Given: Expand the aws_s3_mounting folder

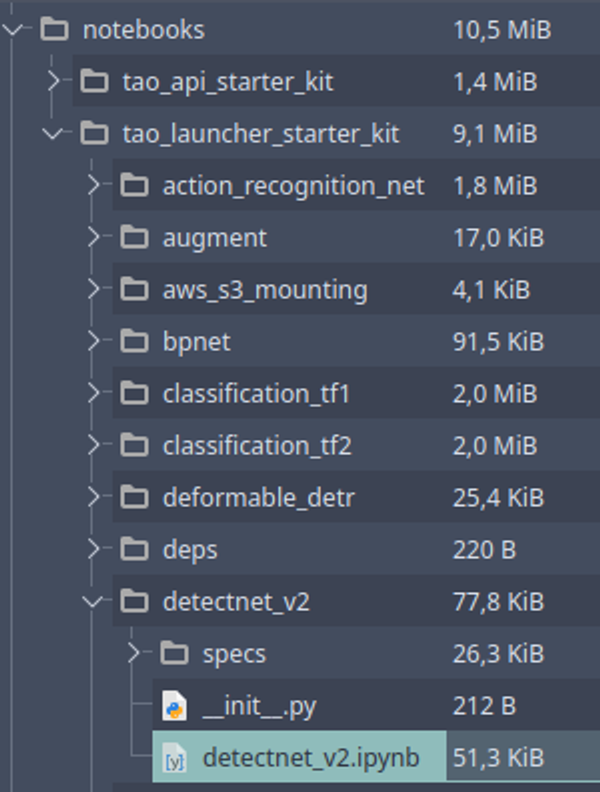Looking at the screenshot, I should pos(93,289).
